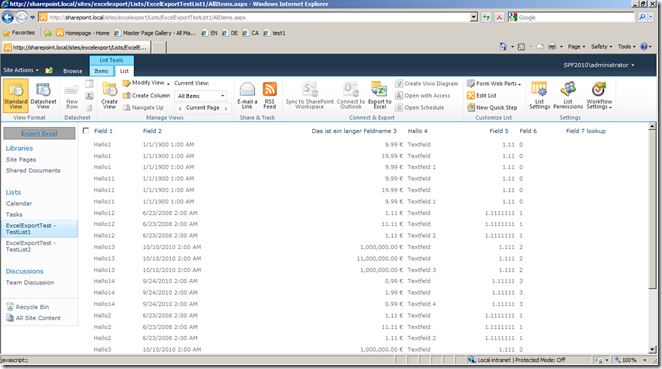The height and width of the screenshot is (369, 662).
Task: Open the browser Tools menu
Action: [627, 46]
